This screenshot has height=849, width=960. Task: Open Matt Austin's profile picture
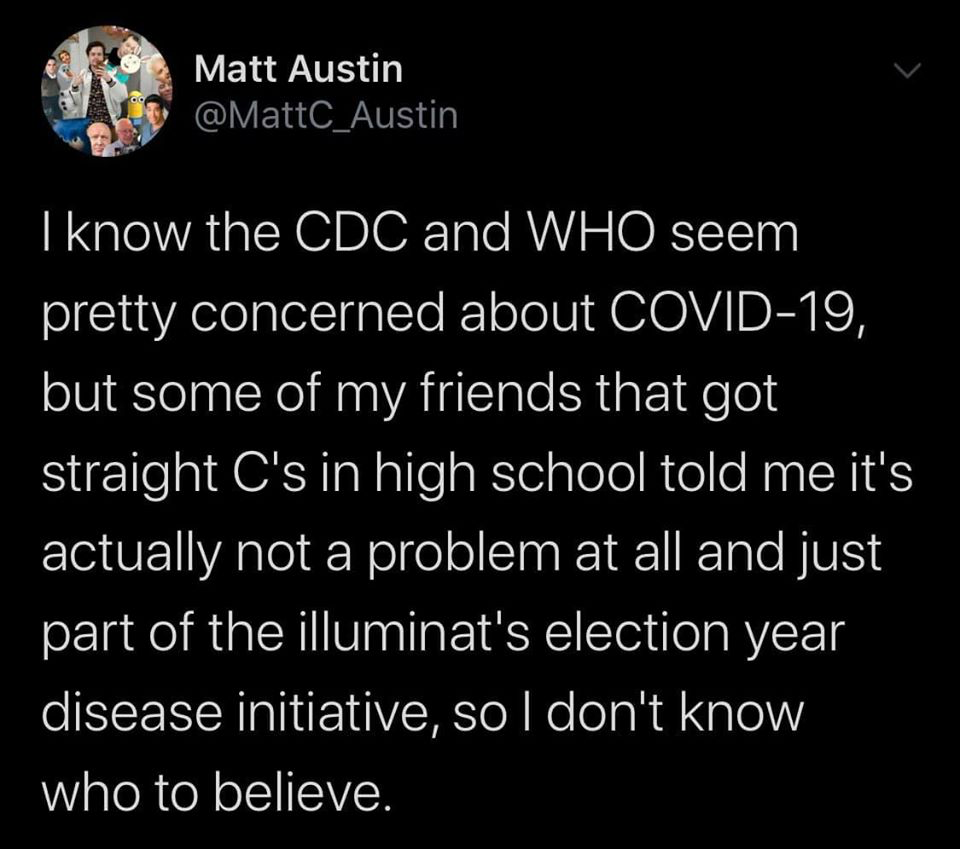point(105,92)
